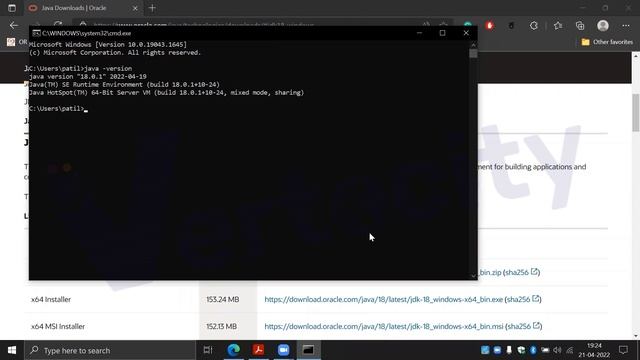Open sha256 link for the MSI Installer
The image size is (640, 360).
[x=524, y=326]
